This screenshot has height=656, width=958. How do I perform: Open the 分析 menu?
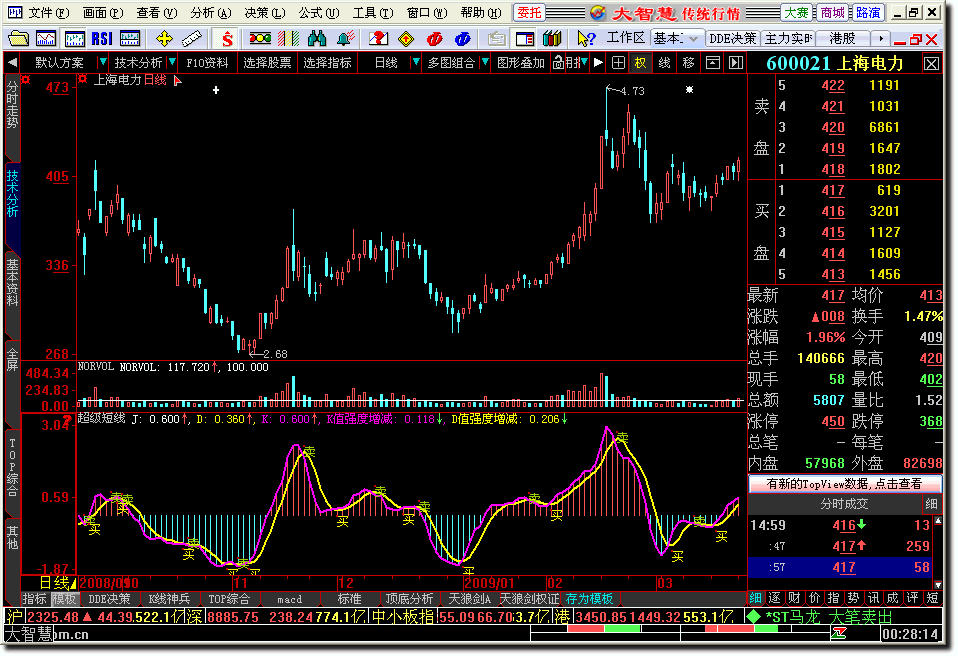[210, 13]
